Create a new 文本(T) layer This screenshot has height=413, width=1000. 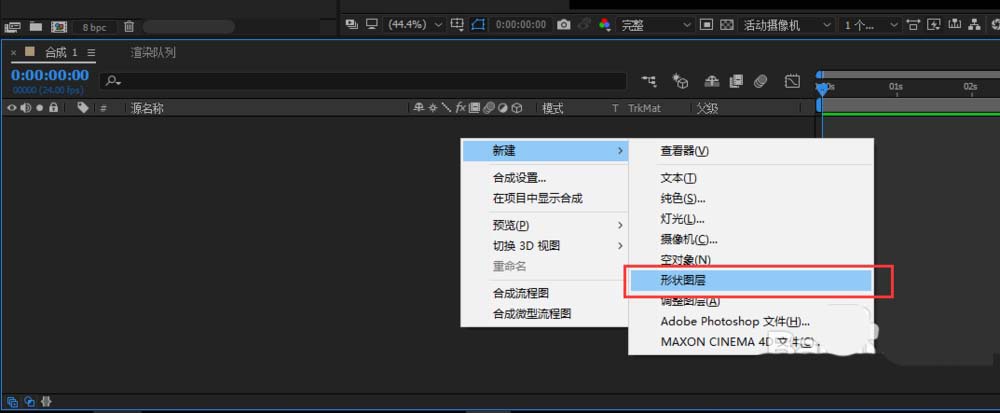click(x=750, y=178)
